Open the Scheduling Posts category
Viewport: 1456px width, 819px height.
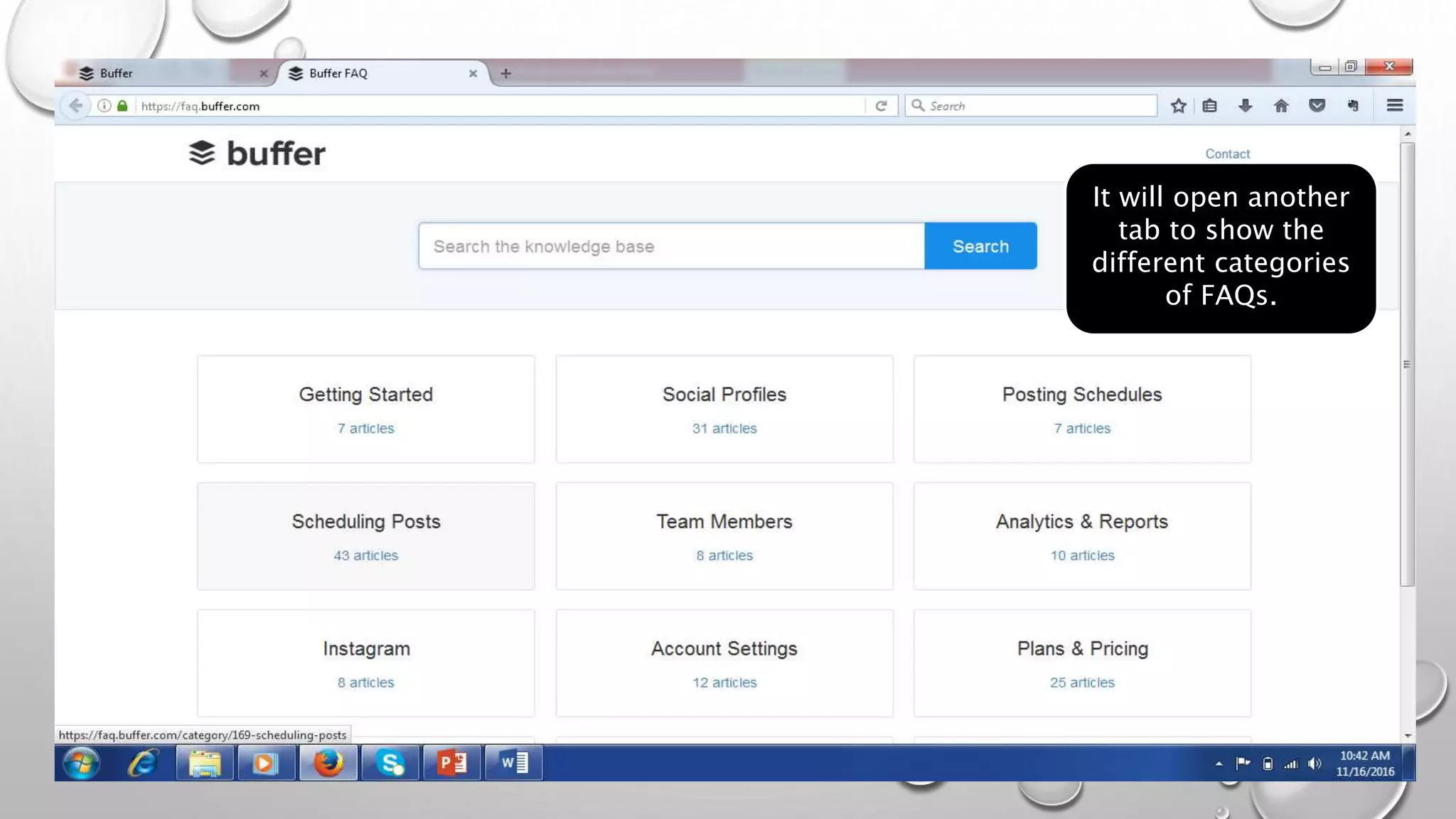[365, 536]
